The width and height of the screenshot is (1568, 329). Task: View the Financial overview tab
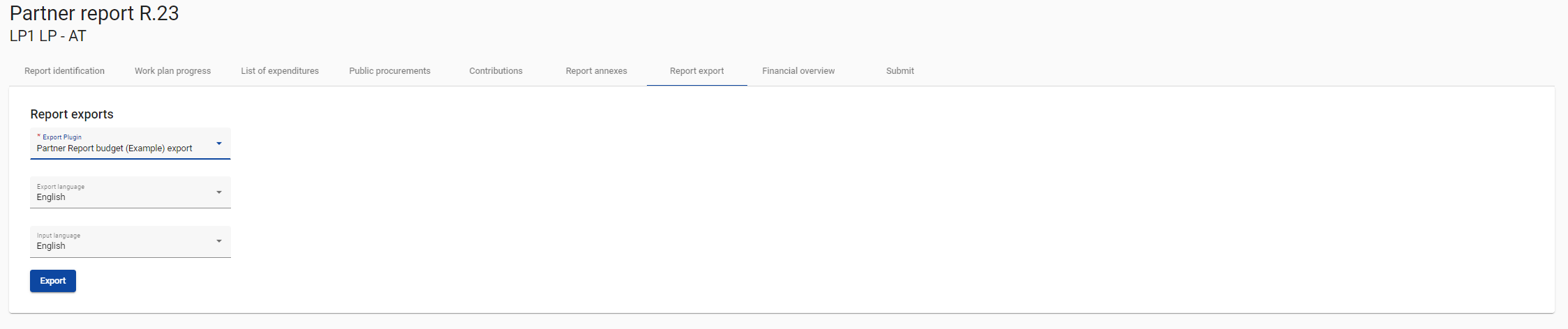(x=798, y=71)
